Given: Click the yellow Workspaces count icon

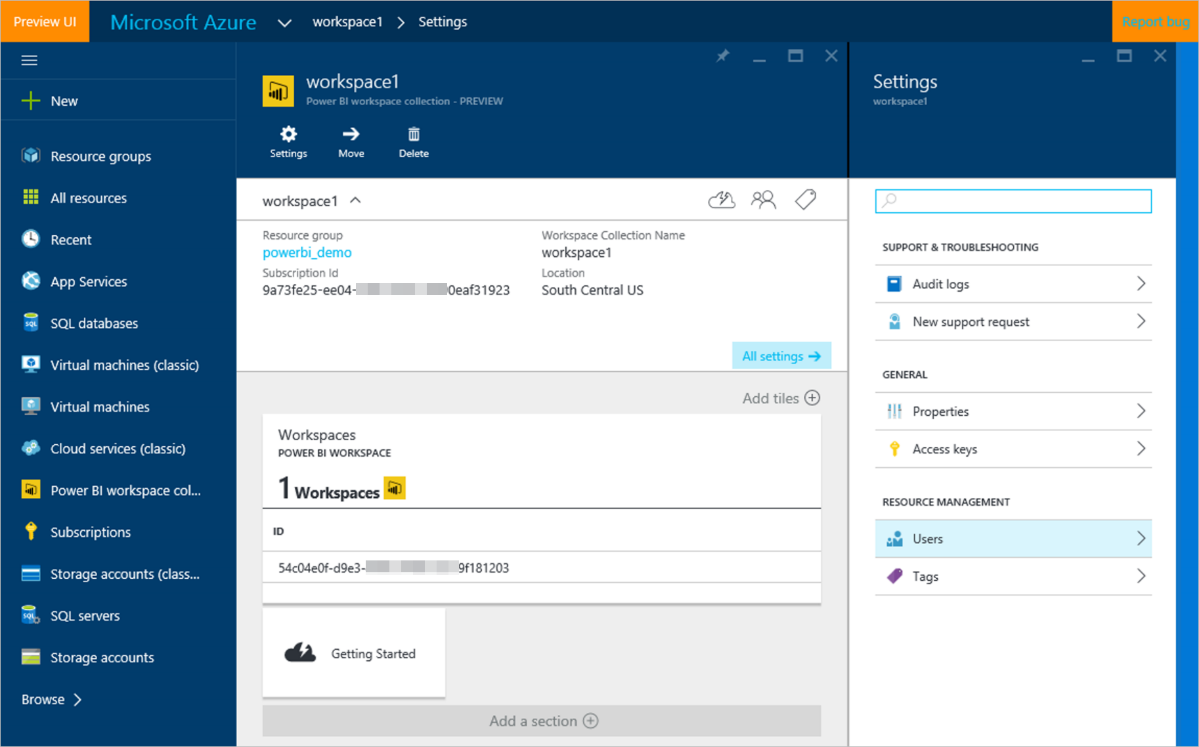Looking at the screenshot, I should pyautogui.click(x=395, y=488).
